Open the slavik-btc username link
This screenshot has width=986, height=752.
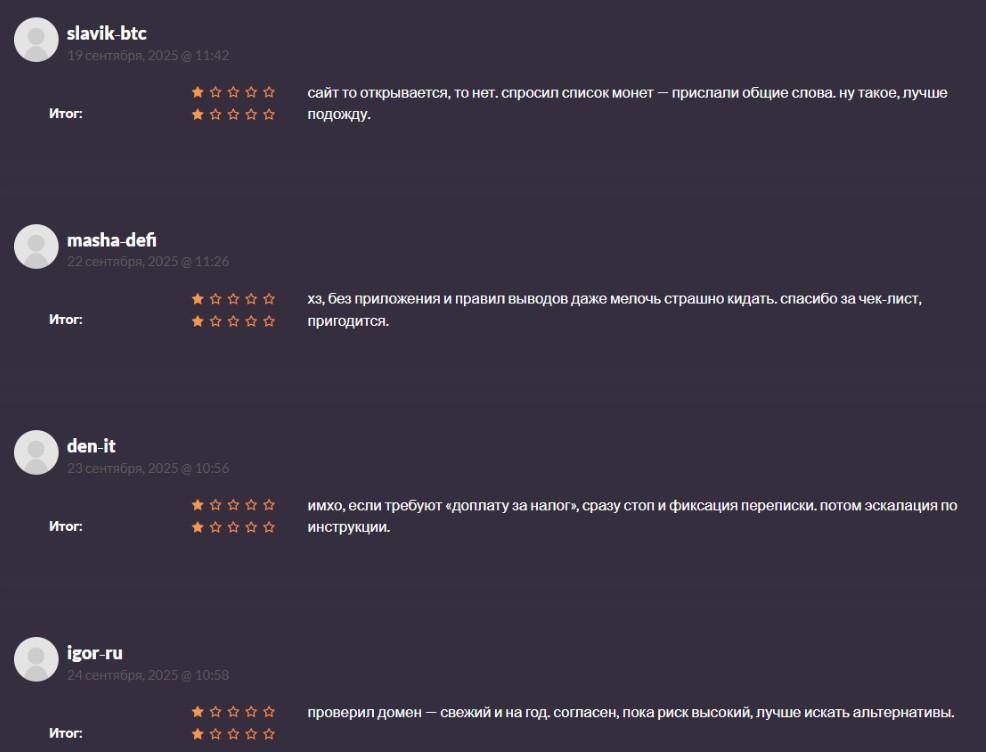pyautogui.click(x=107, y=34)
